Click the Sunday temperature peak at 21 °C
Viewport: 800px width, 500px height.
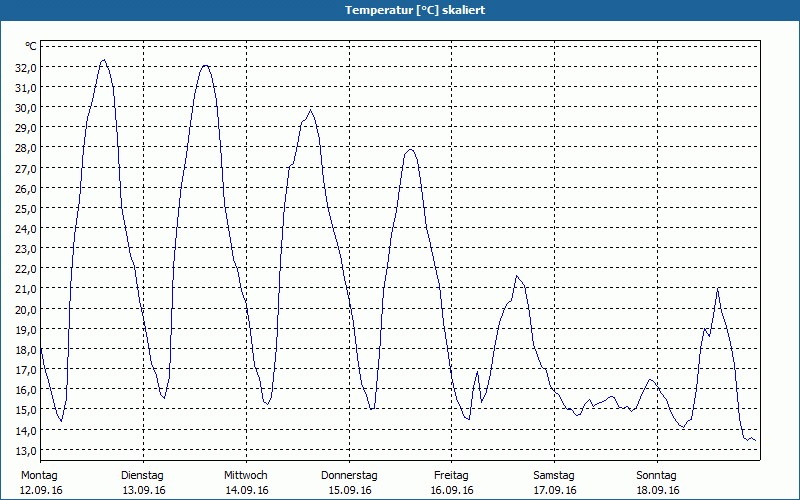coord(718,289)
